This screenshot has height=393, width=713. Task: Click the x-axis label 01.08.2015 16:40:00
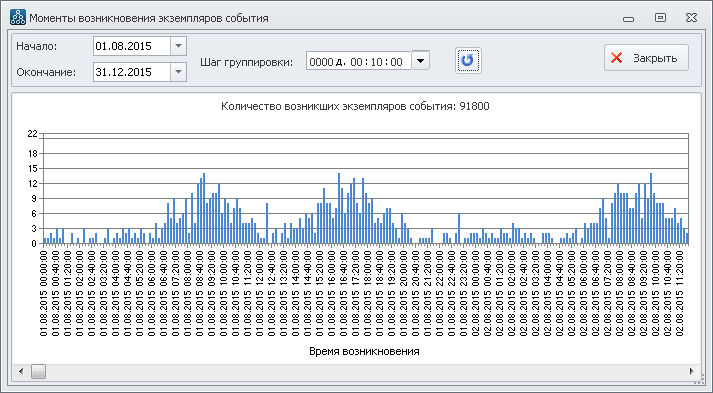[x=343, y=293]
